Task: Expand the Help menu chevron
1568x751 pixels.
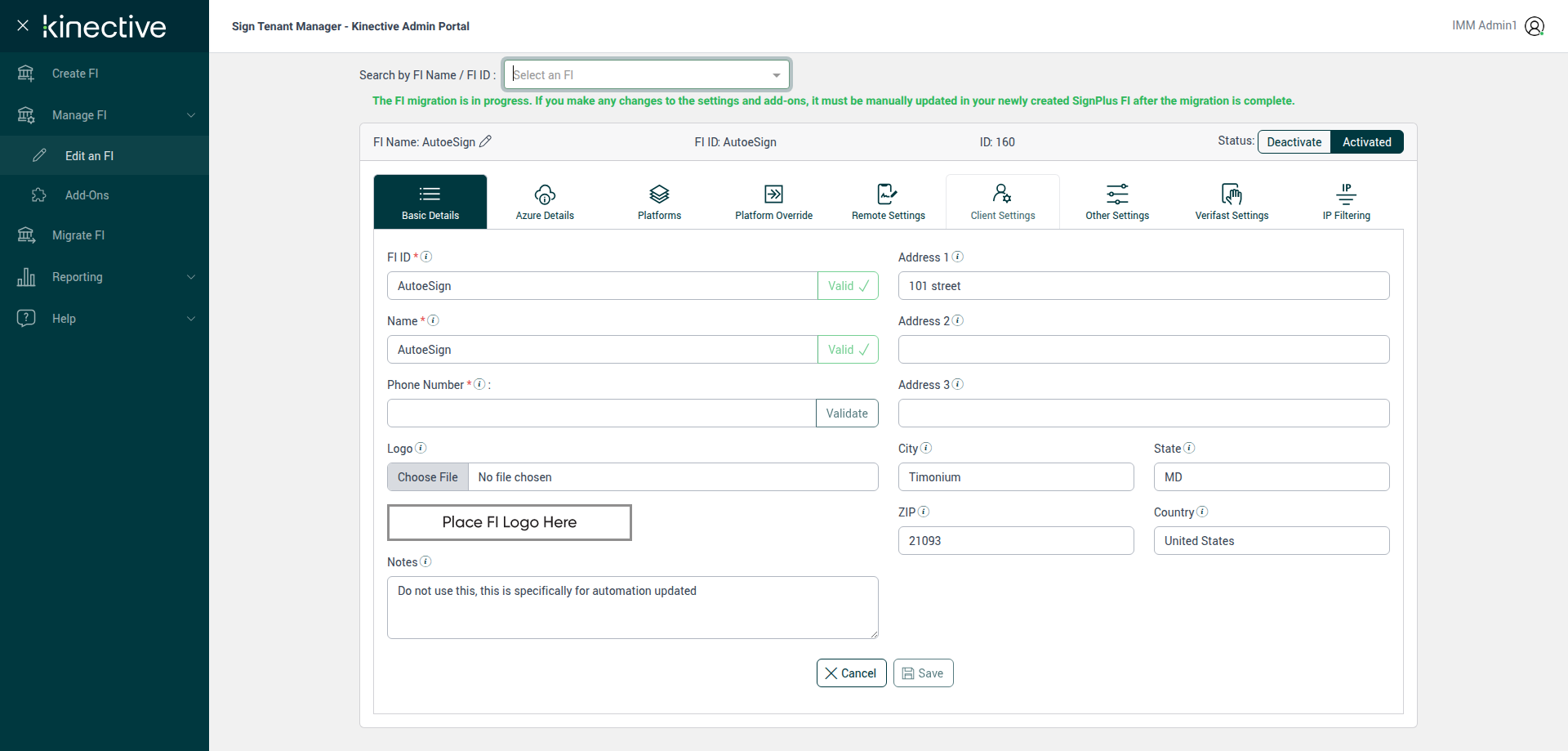Action: tap(191, 319)
